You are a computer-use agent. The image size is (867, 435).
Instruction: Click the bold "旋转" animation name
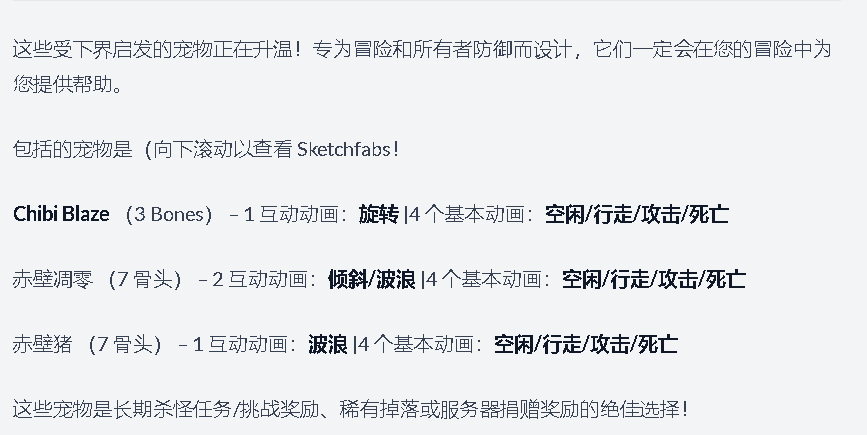378,214
